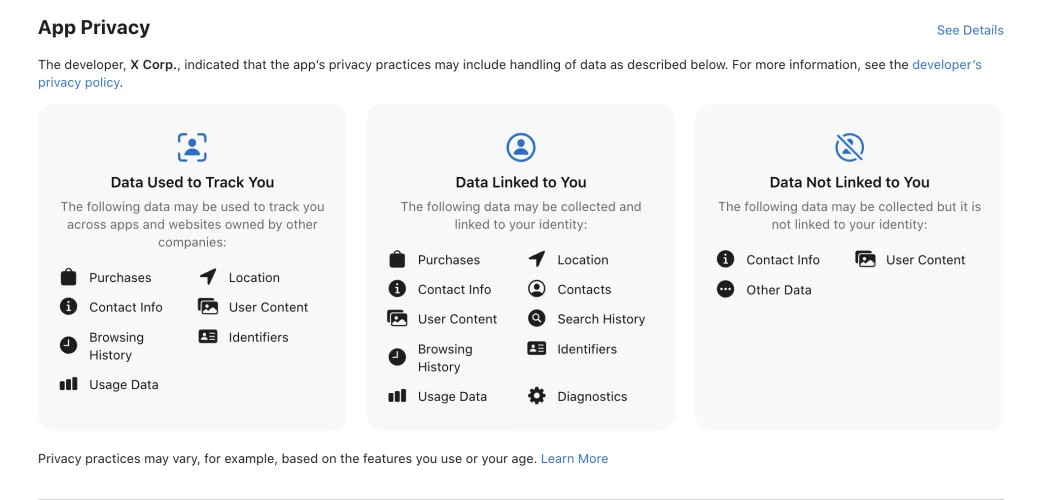
Task: Click the Usage Data bar chart icon in tracking card
Action: (68, 384)
